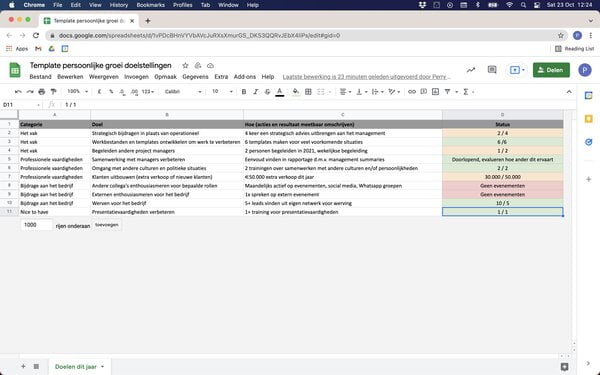Open a new Chrome tab
This screenshot has width=600, height=375.
coord(148,21)
